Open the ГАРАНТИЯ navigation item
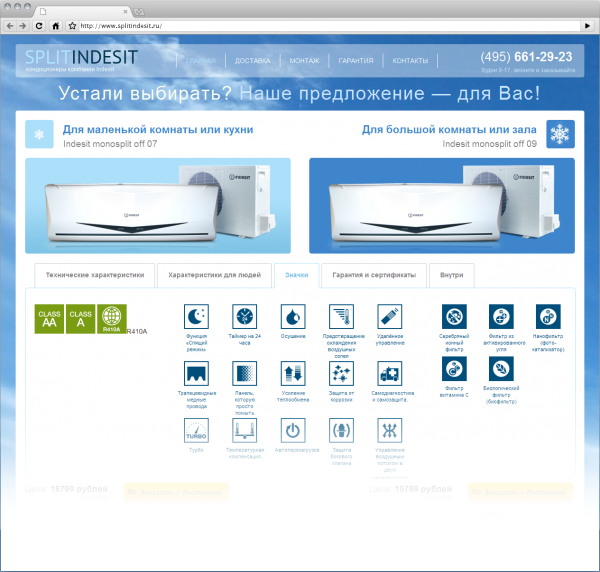This screenshot has width=600, height=572. click(x=356, y=61)
